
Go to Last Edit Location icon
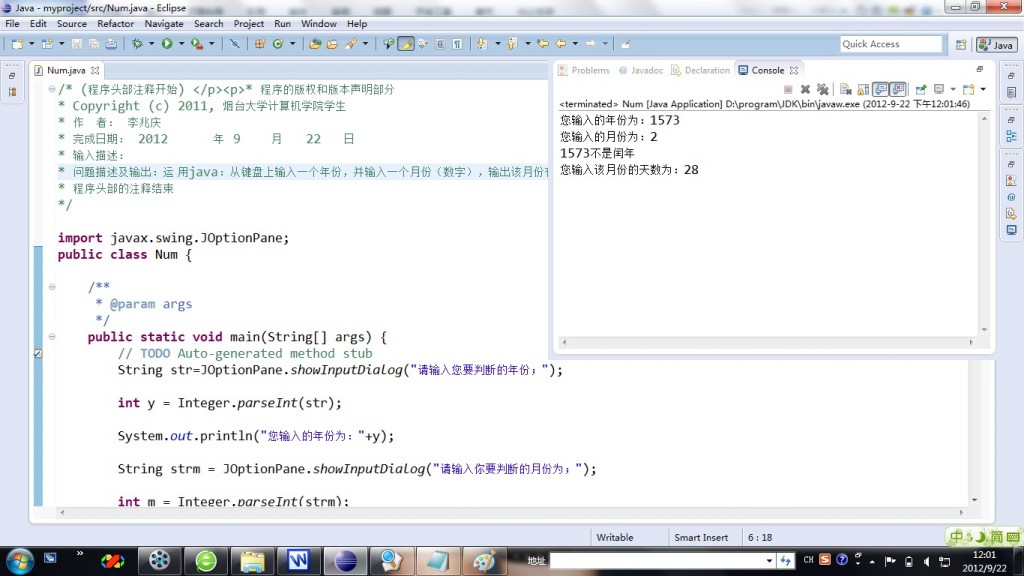click(543, 44)
